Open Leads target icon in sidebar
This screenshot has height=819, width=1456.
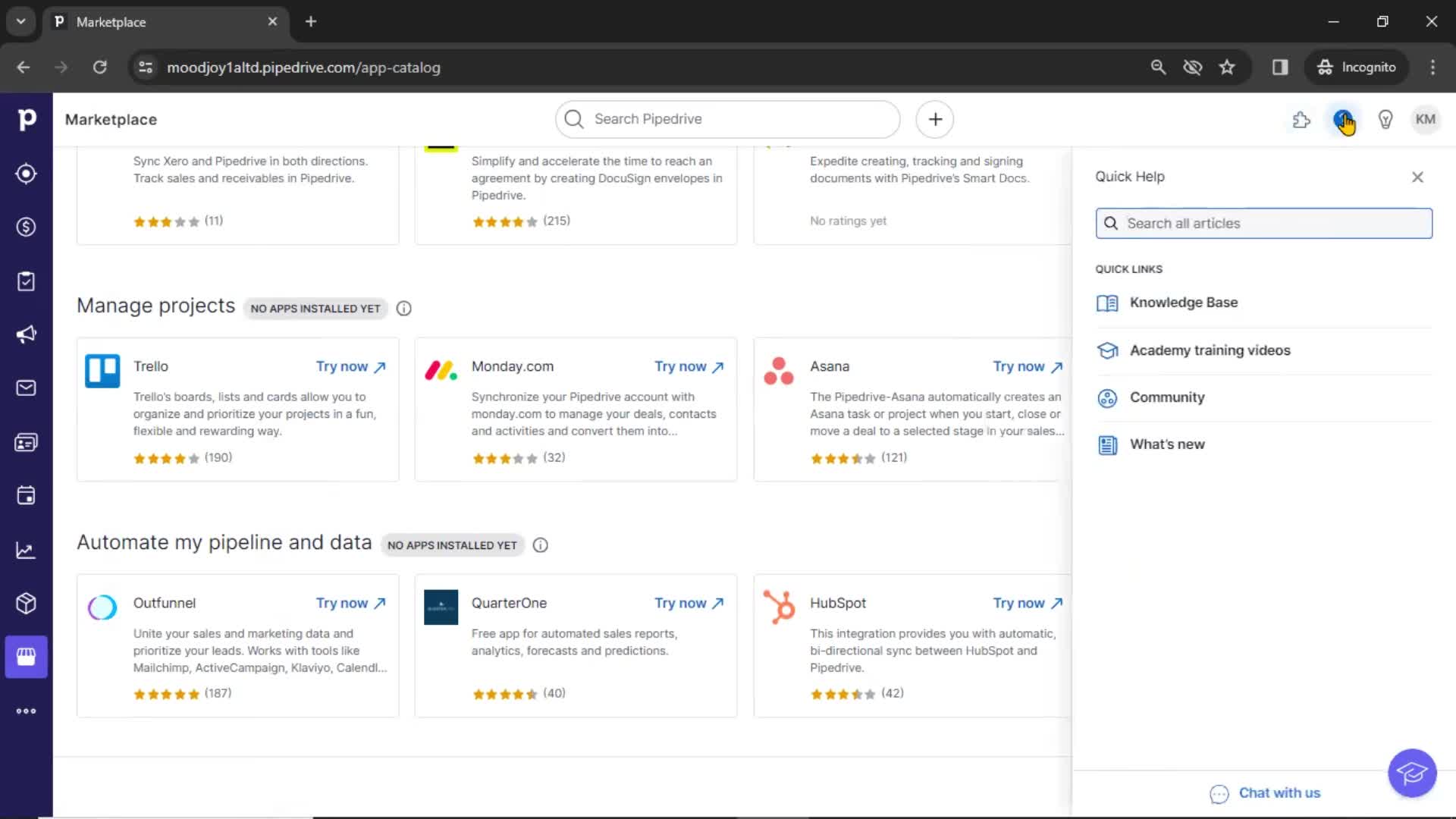(26, 174)
